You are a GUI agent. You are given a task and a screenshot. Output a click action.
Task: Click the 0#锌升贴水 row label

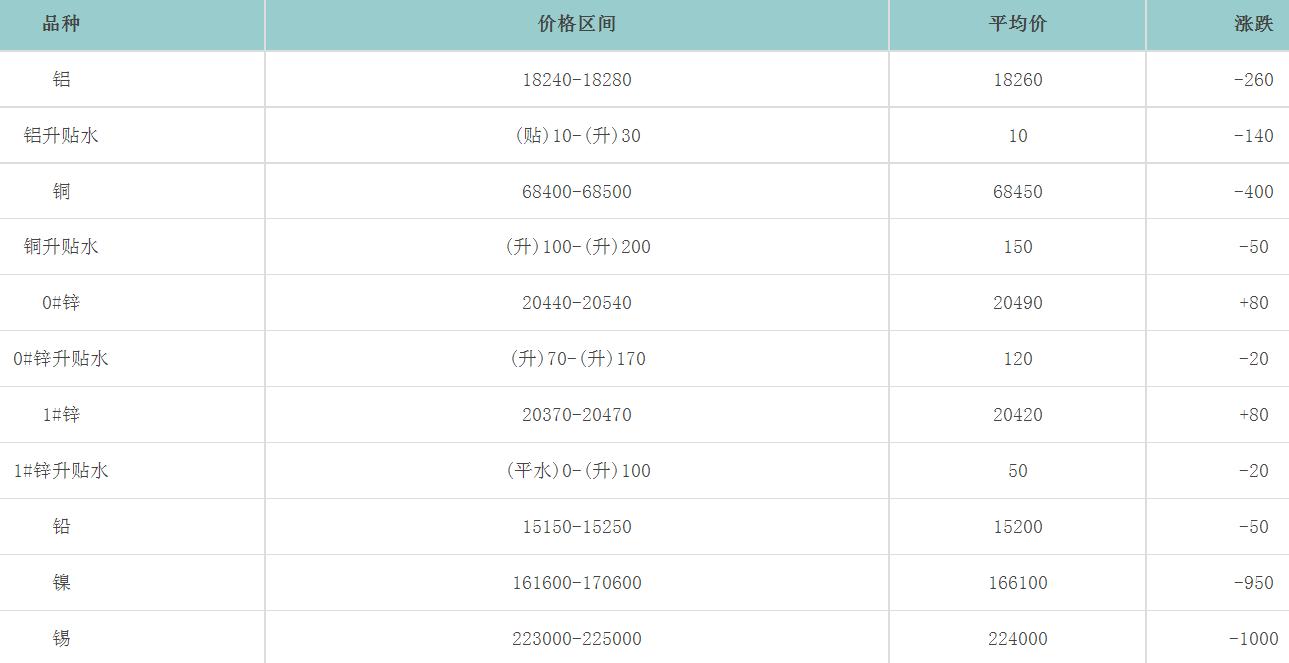click(x=61, y=359)
